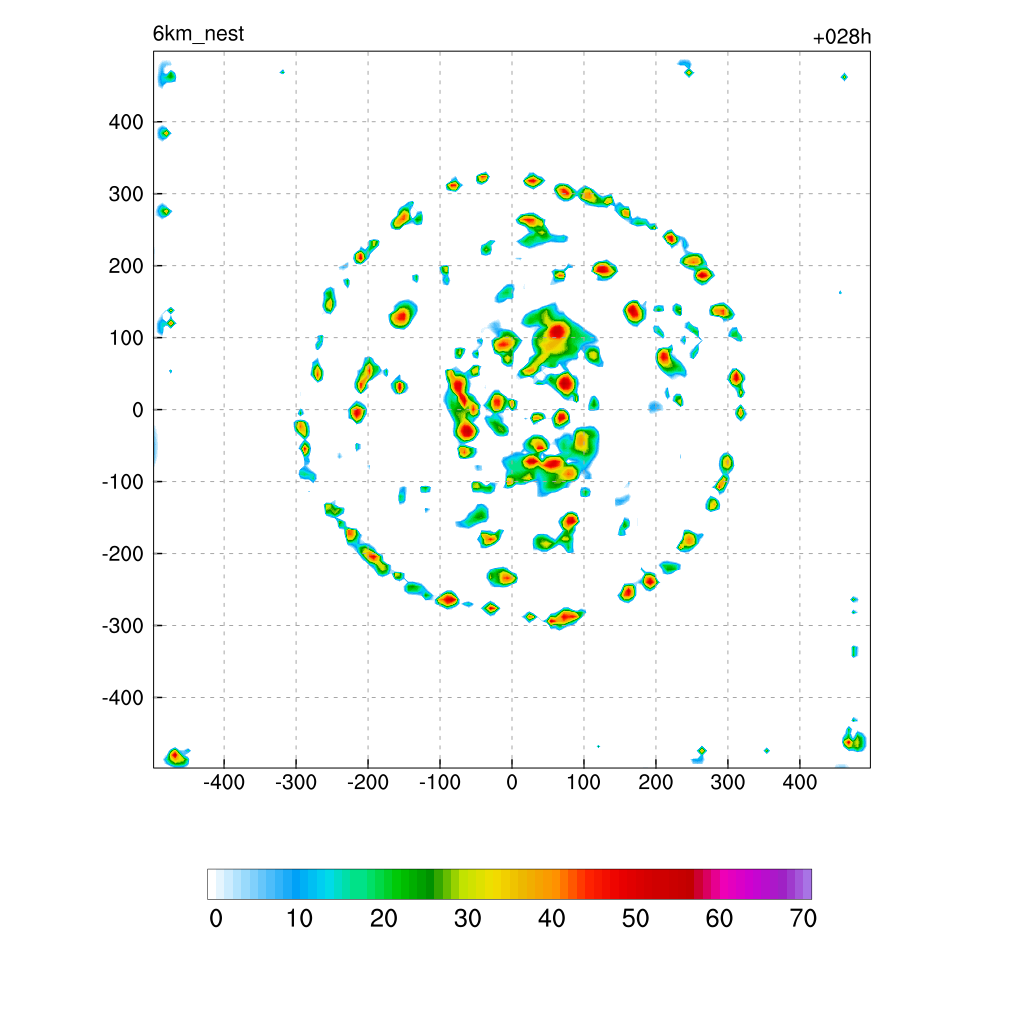The height and width of the screenshot is (1024, 1024).
Task: Click the 0 label on the vertical axis
Action: coord(138,410)
